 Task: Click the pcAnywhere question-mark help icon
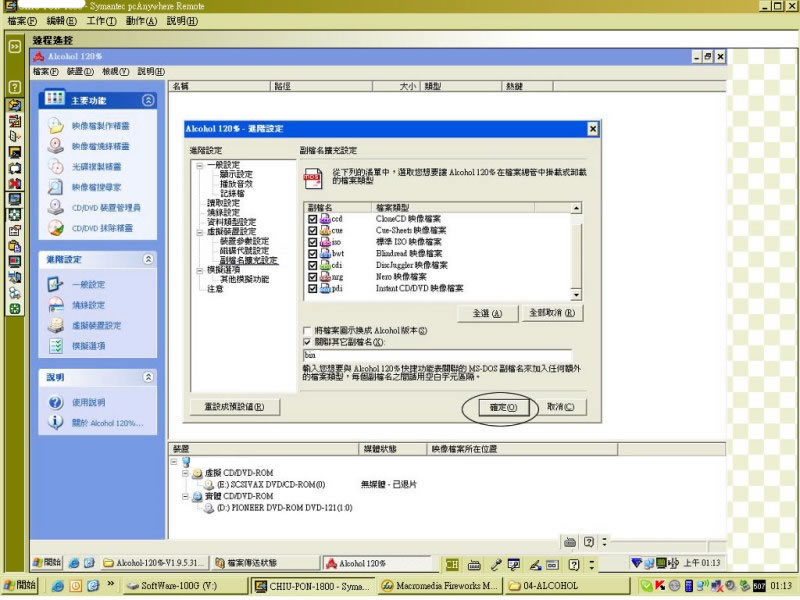tap(15, 87)
